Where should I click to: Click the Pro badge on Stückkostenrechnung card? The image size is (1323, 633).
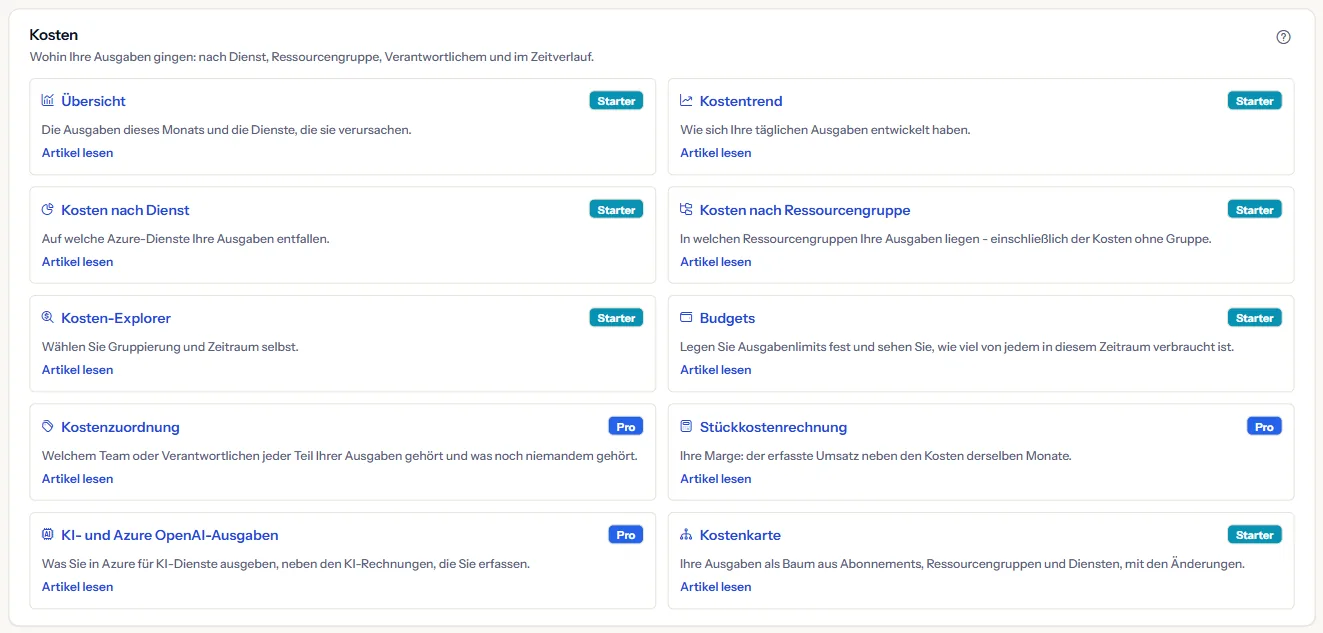pos(1264,426)
